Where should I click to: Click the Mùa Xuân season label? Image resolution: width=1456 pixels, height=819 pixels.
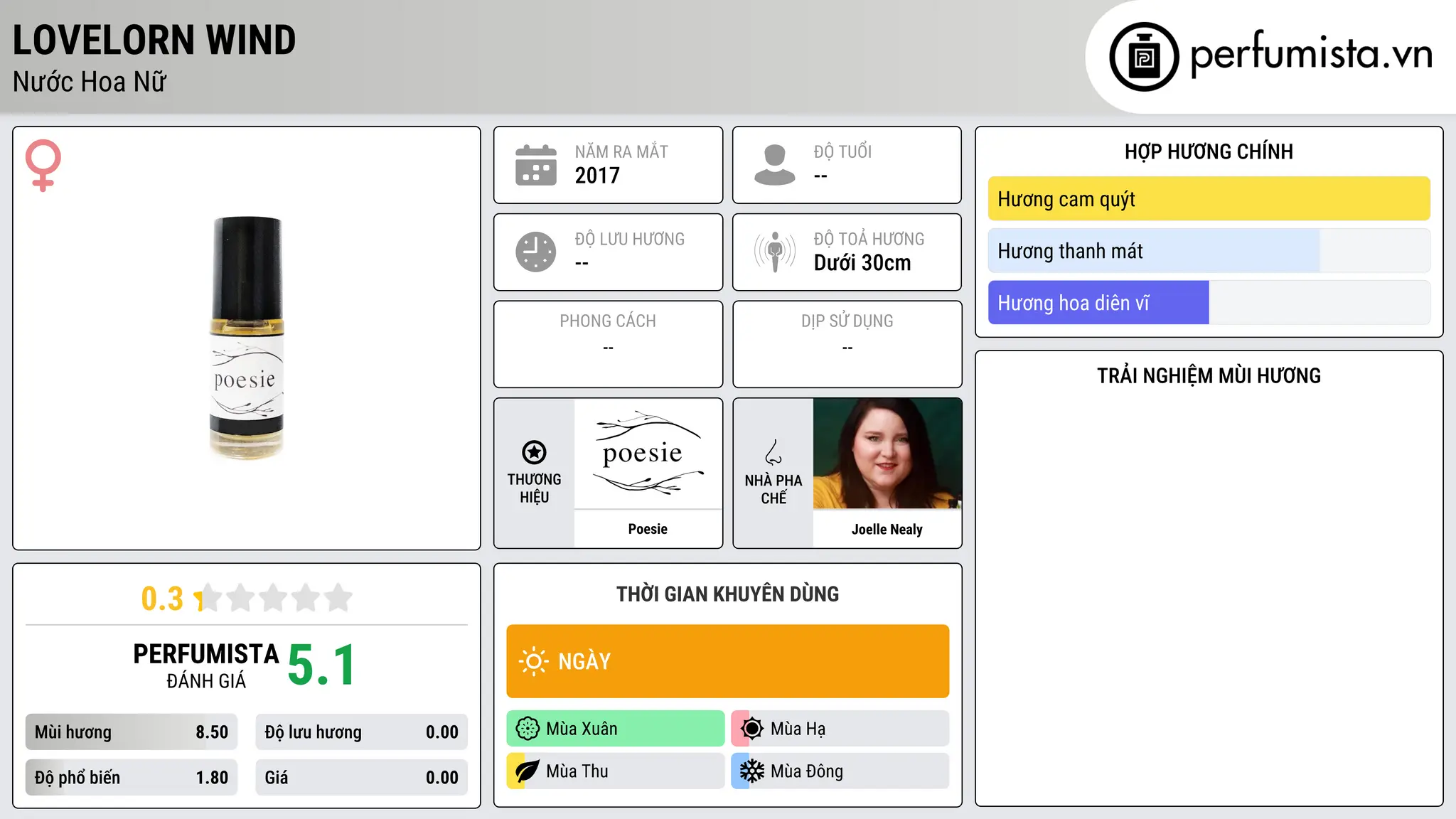(x=582, y=729)
